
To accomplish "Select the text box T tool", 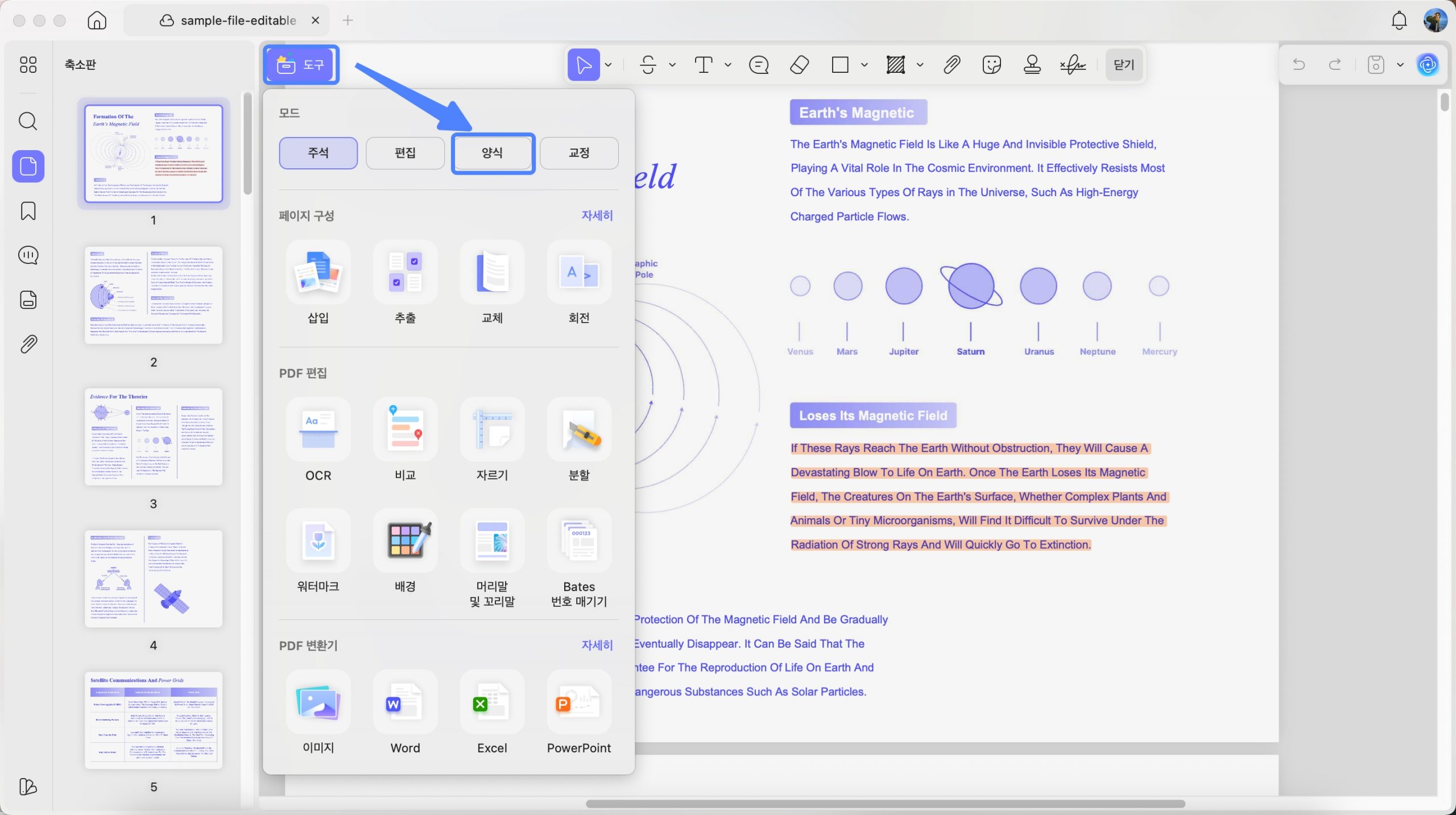I will point(704,65).
